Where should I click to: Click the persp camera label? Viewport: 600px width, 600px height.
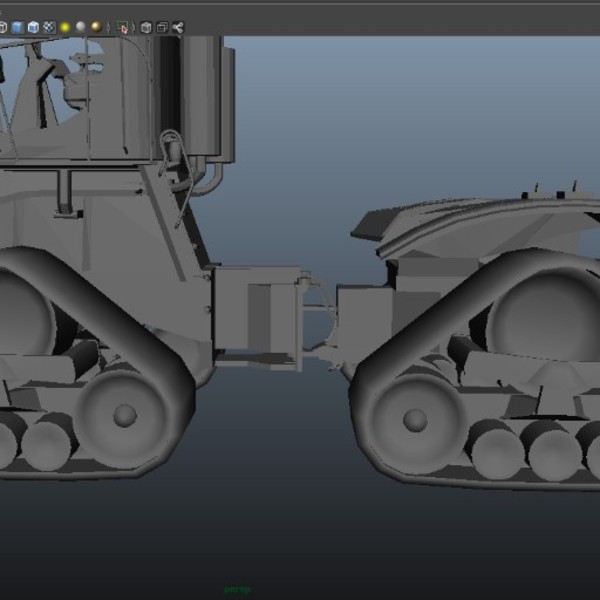237,589
